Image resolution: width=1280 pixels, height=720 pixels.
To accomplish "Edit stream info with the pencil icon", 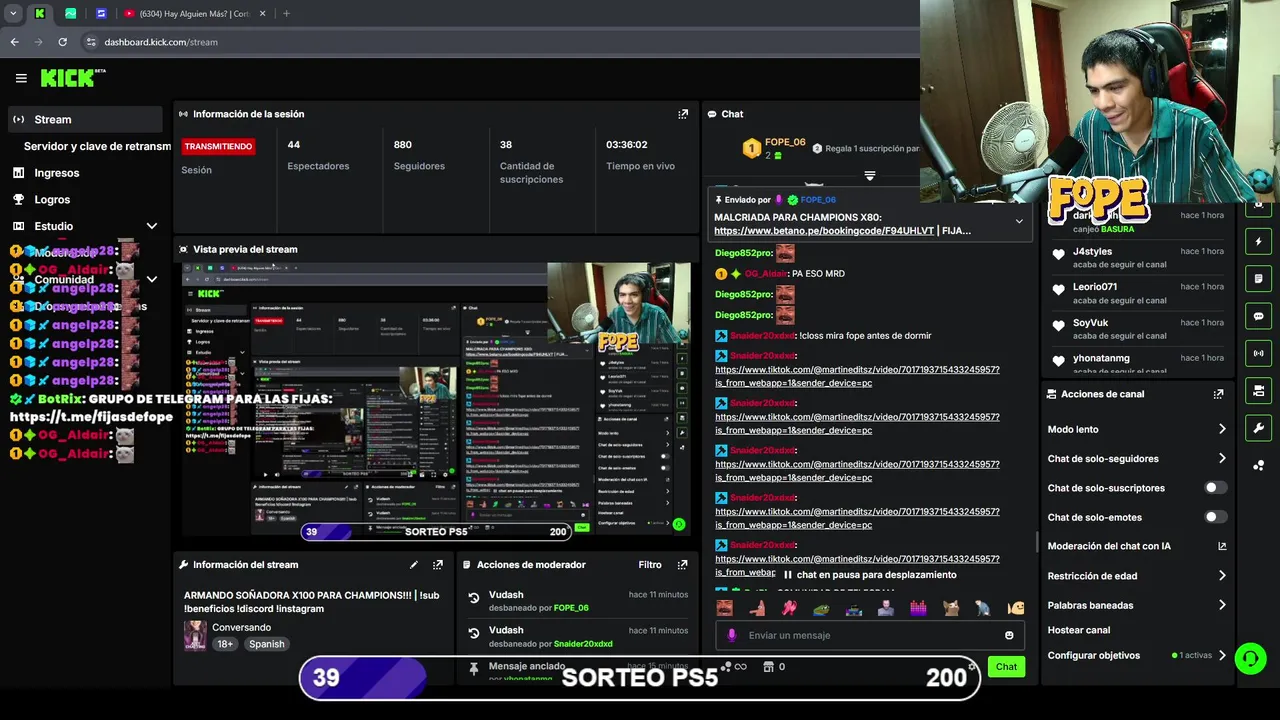I will tap(413, 565).
